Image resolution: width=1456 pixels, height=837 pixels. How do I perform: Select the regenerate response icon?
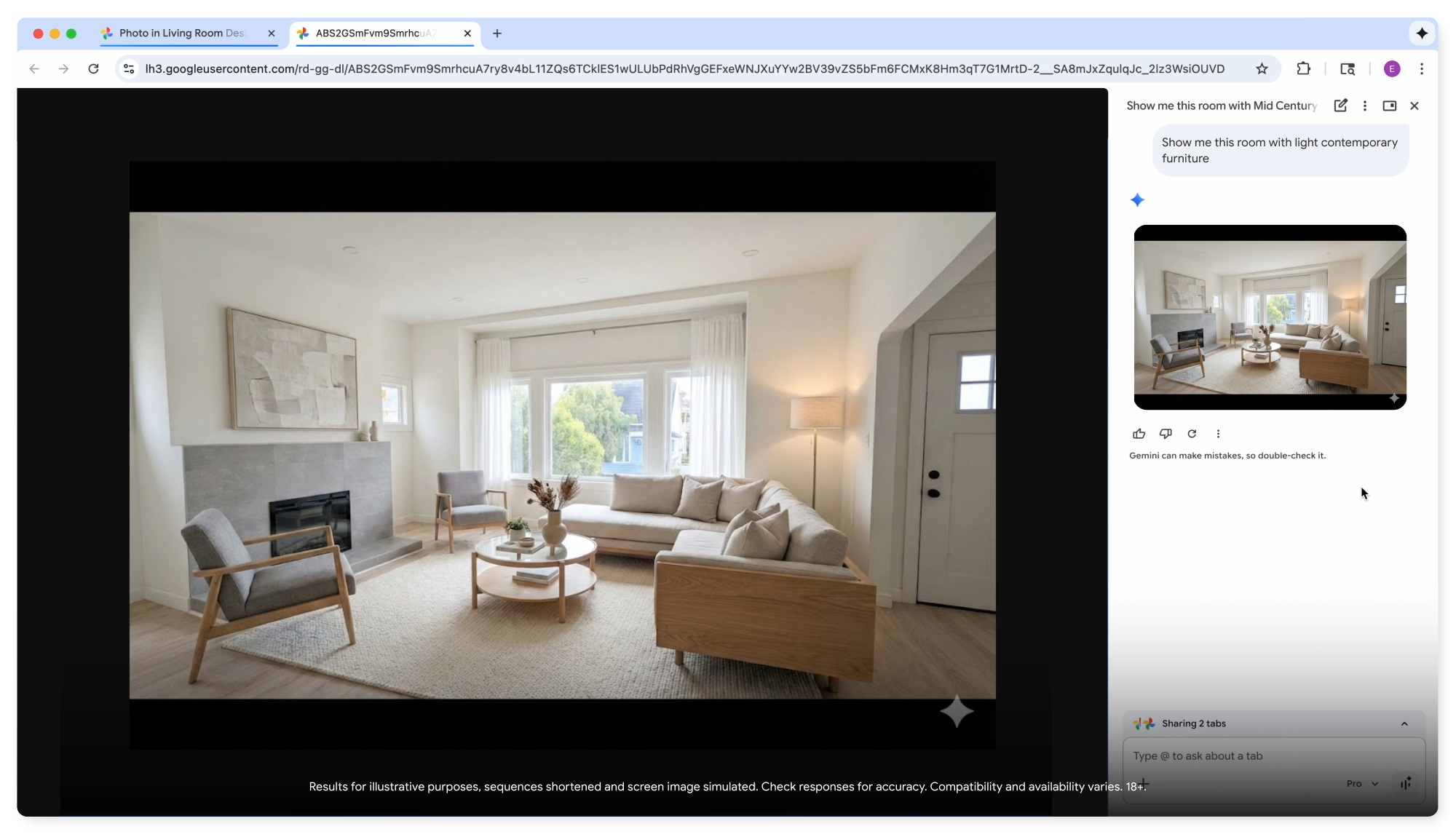1192,433
